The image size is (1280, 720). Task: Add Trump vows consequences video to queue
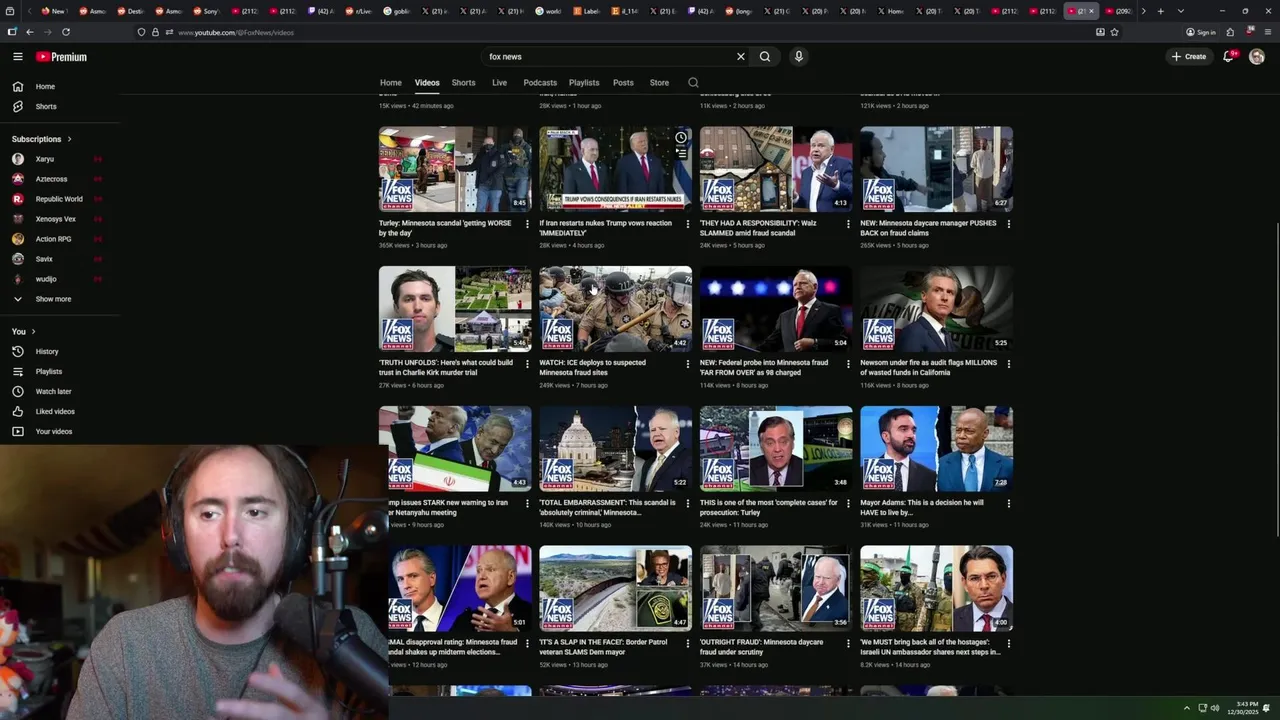(x=681, y=153)
